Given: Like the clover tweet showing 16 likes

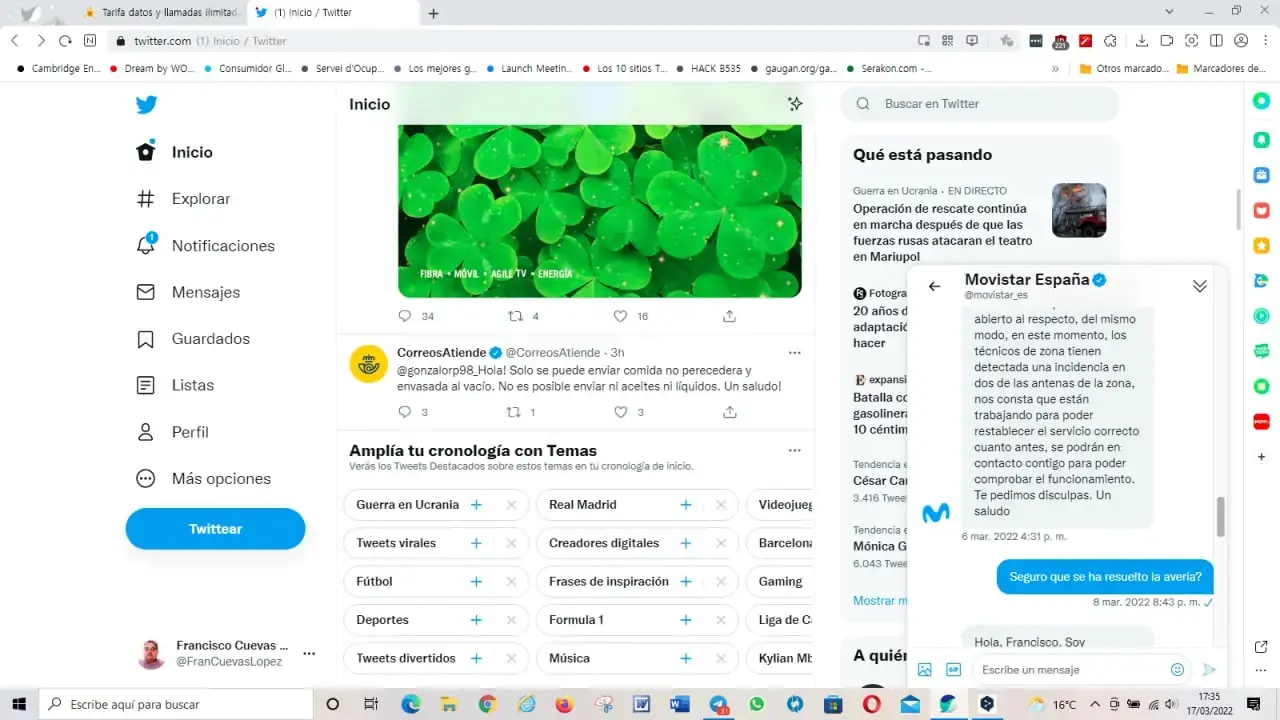Looking at the screenshot, I should [x=620, y=316].
